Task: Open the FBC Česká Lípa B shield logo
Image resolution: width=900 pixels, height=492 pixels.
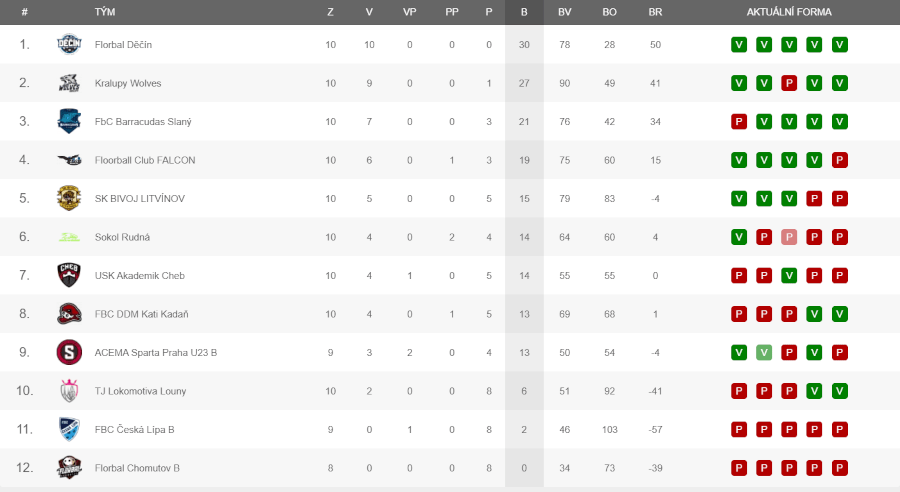Action: tap(69, 429)
